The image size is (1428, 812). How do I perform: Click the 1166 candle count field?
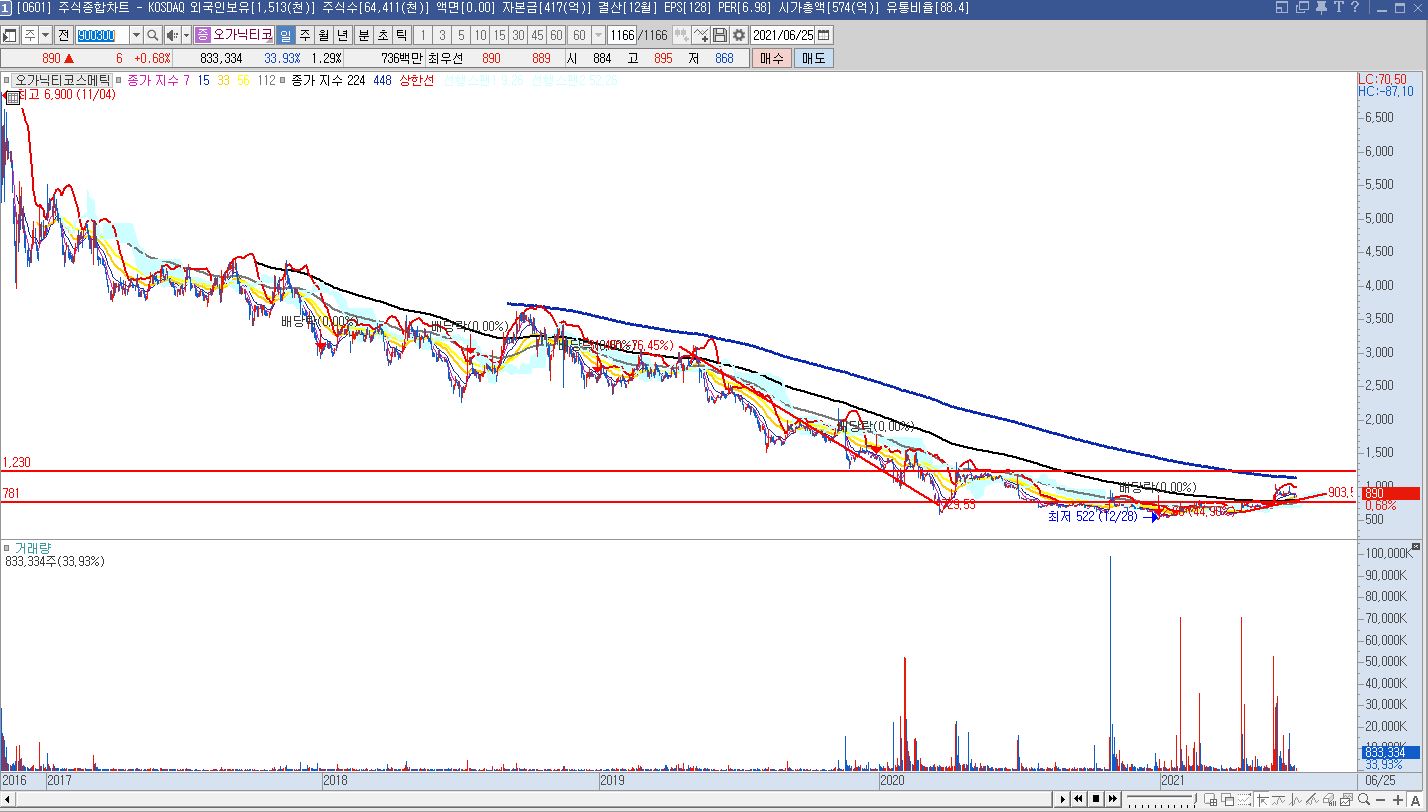click(621, 35)
